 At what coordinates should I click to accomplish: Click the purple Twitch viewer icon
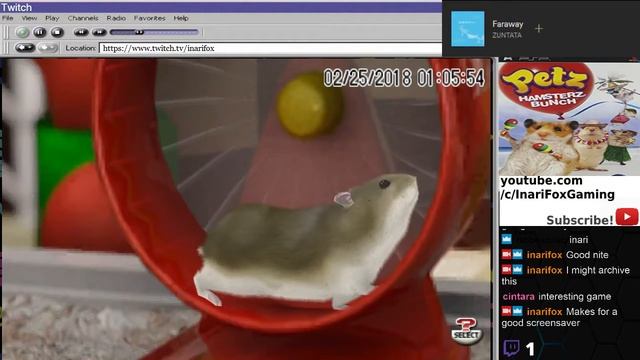coord(511,348)
